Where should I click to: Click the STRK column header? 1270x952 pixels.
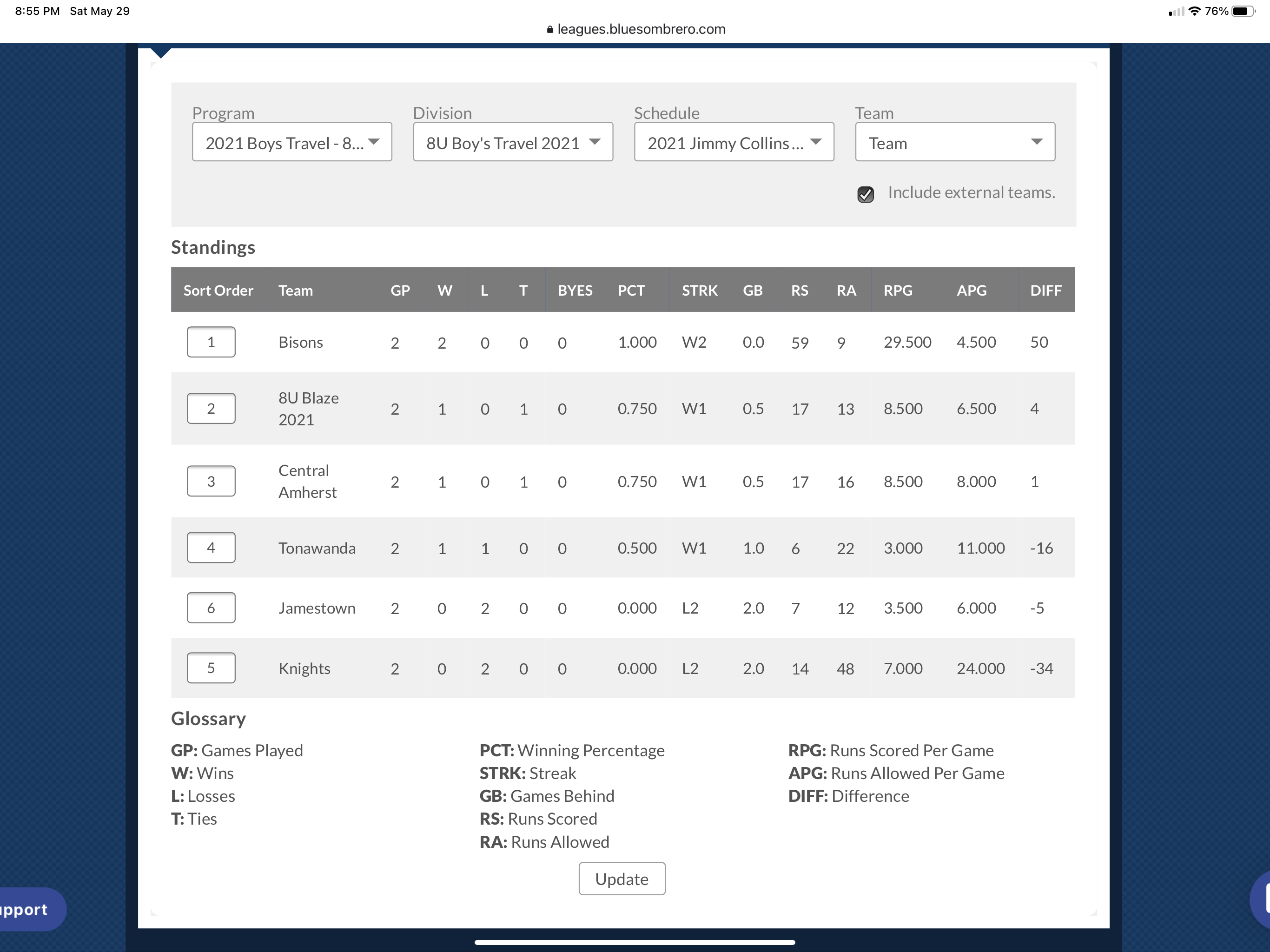click(x=700, y=291)
